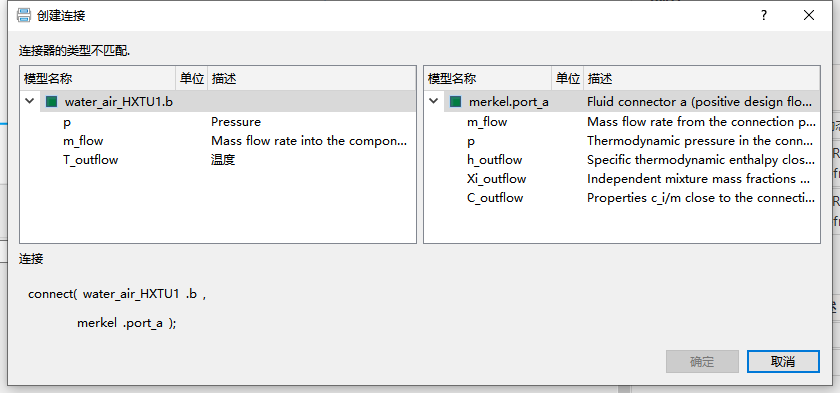This screenshot has height=393, width=840.
Task: Select the Xi_outflow row
Action: click(x=622, y=179)
